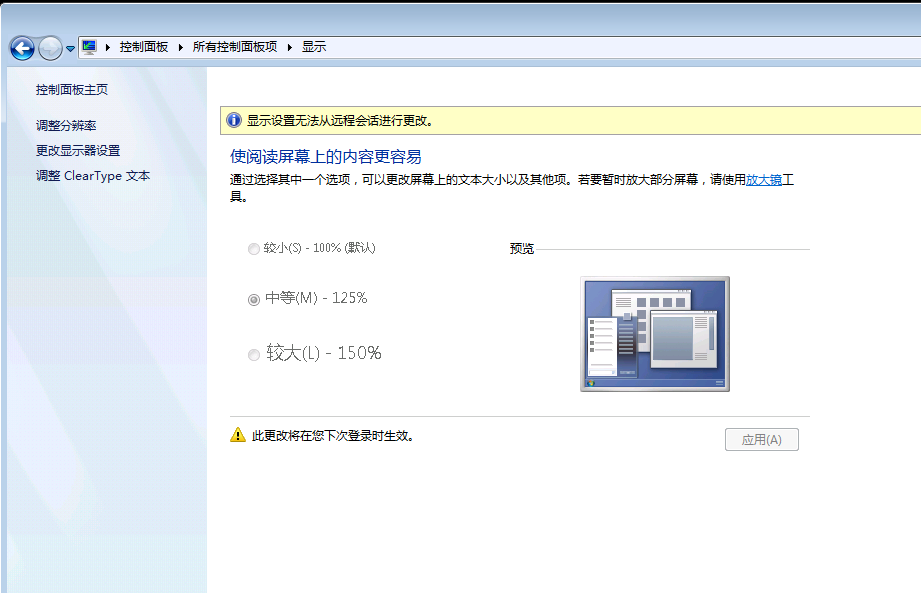
Task: Go to 所有控制面板项 in the breadcrumb
Action: (x=235, y=47)
